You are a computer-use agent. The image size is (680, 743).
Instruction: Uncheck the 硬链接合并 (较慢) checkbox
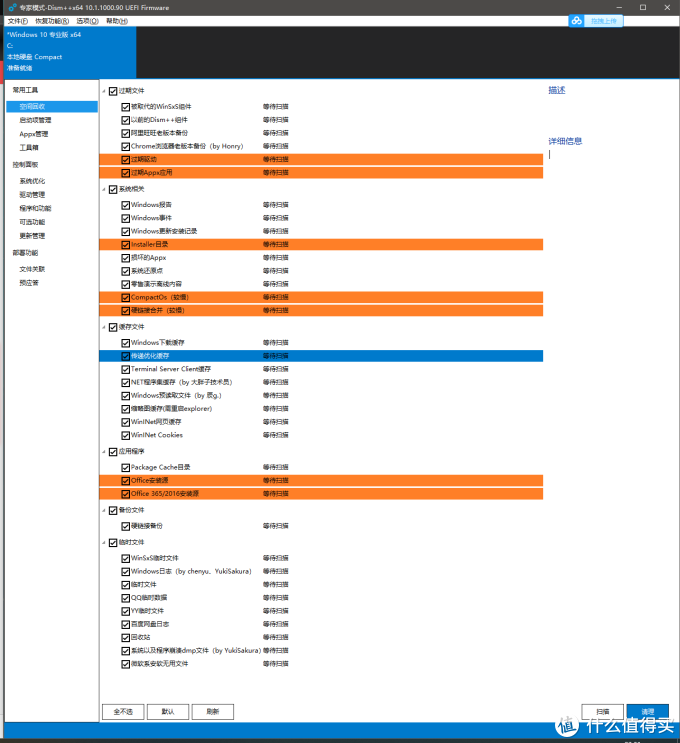(x=126, y=311)
